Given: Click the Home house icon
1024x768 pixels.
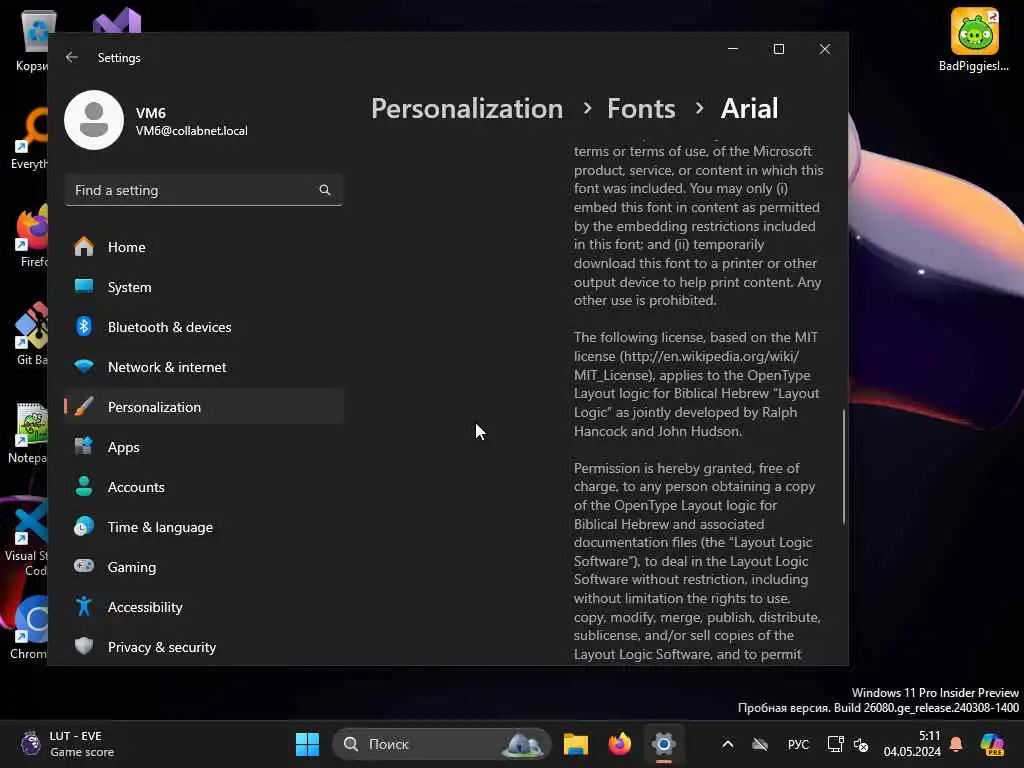Looking at the screenshot, I should (x=84, y=247).
